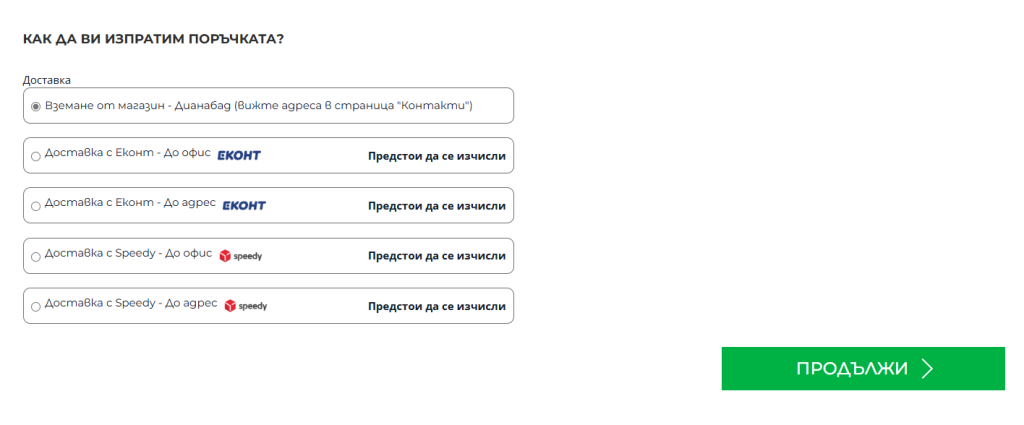Select store pickup Дианабад radio button
The image size is (1024, 425).
[36, 106]
